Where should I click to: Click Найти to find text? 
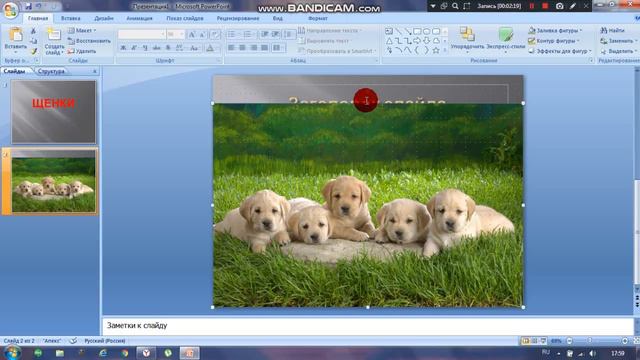(612, 31)
